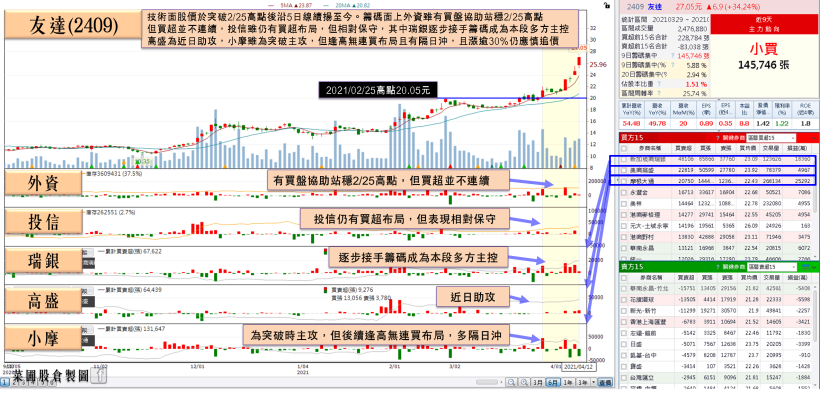Image resolution: width=820 pixels, height=394 pixels.
Task: Click the 還原 reset button
Action: pyautogui.click(x=605, y=382)
